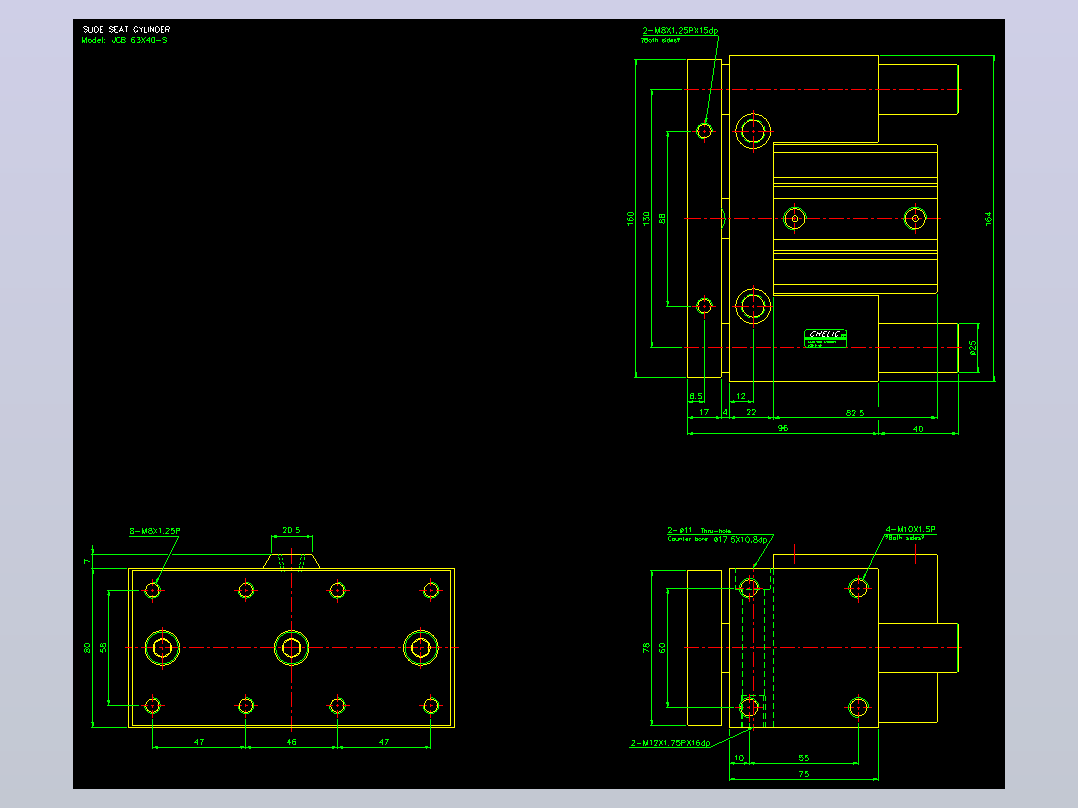Pick the "40" stroke dimension text
1078x808 pixels.
click(x=918, y=428)
